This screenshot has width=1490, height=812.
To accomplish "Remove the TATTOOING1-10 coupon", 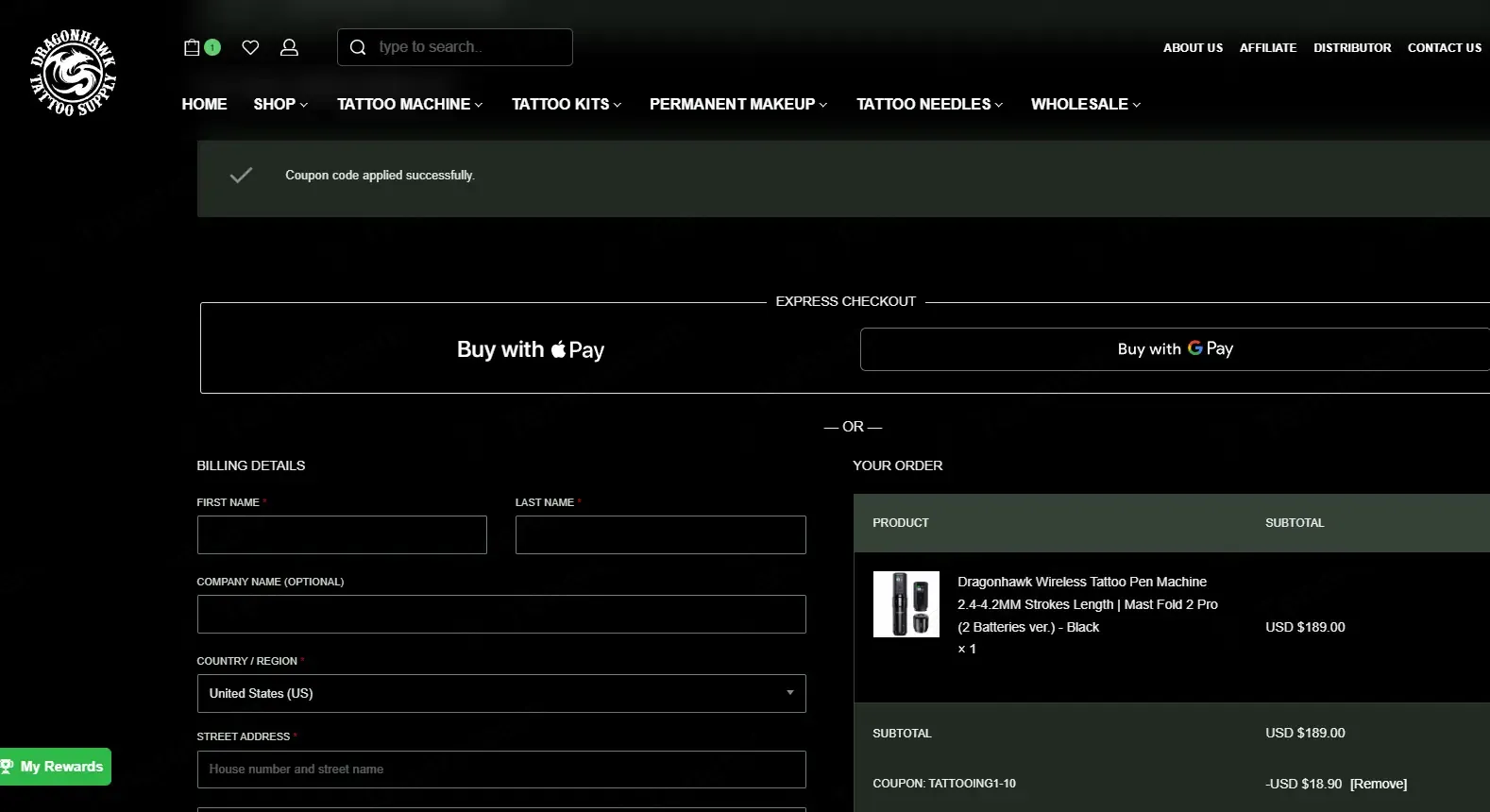I will pos(1379,784).
